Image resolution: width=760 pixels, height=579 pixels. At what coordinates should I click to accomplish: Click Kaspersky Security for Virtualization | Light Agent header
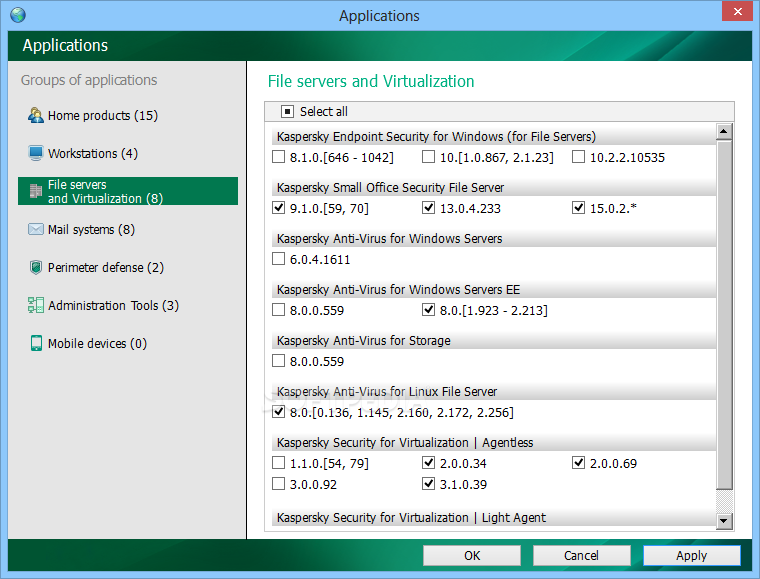[493, 517]
